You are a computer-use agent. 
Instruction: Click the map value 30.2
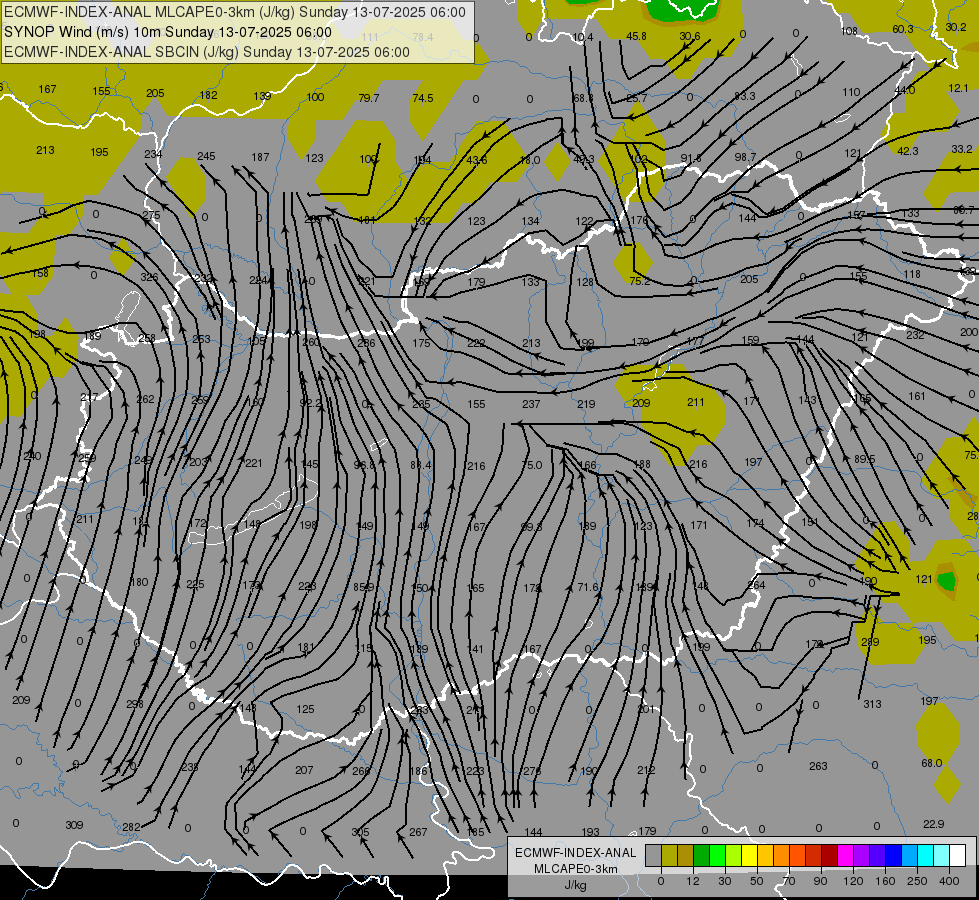pyautogui.click(x=956, y=27)
